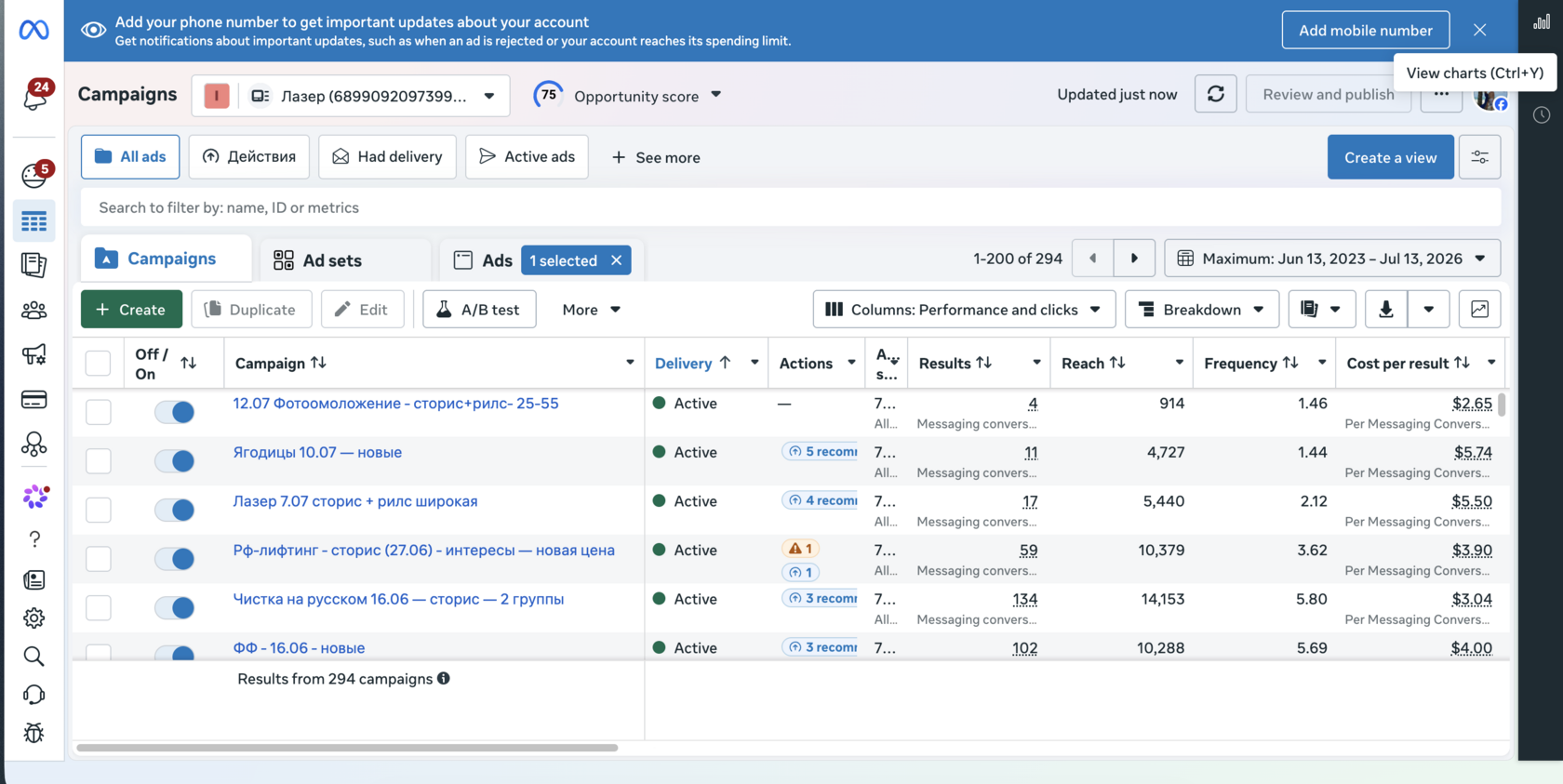
Task: Click the search filter field
Action: coord(791,207)
